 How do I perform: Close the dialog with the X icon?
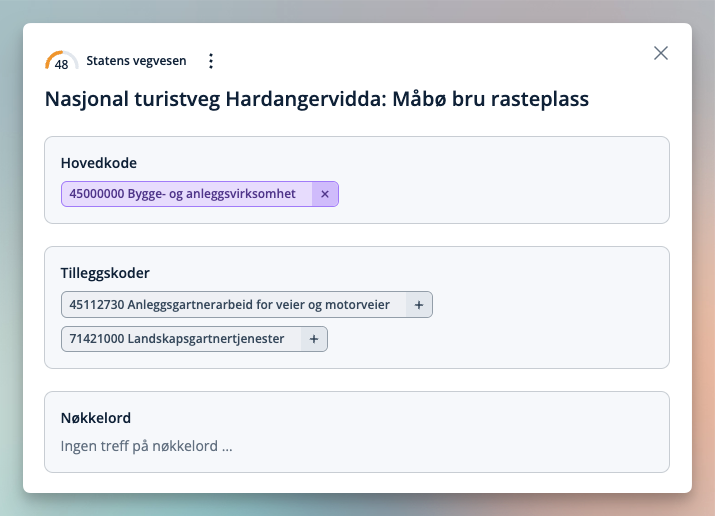(x=661, y=53)
